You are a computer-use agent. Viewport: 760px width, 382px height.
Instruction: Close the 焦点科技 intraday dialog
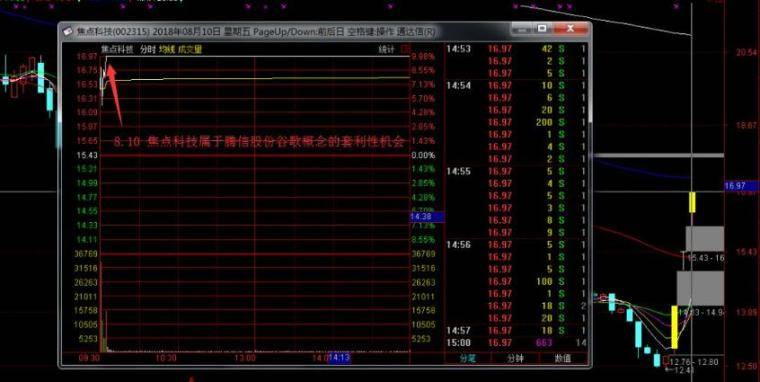click(570, 29)
